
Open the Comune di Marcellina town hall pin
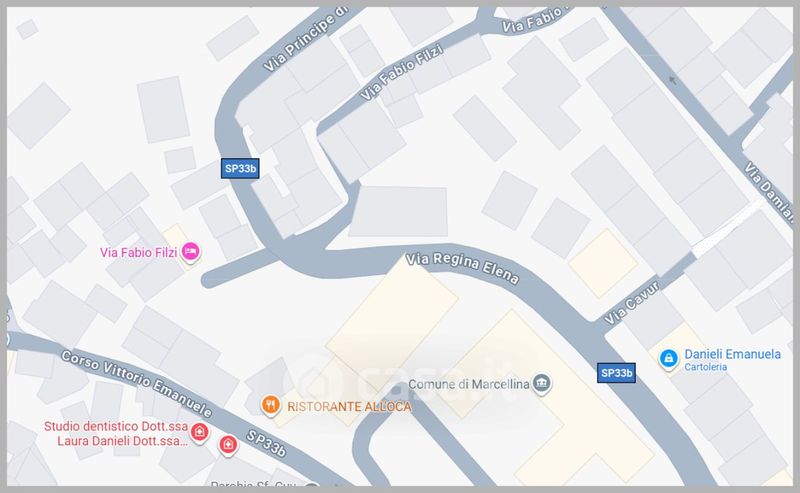coord(541,384)
